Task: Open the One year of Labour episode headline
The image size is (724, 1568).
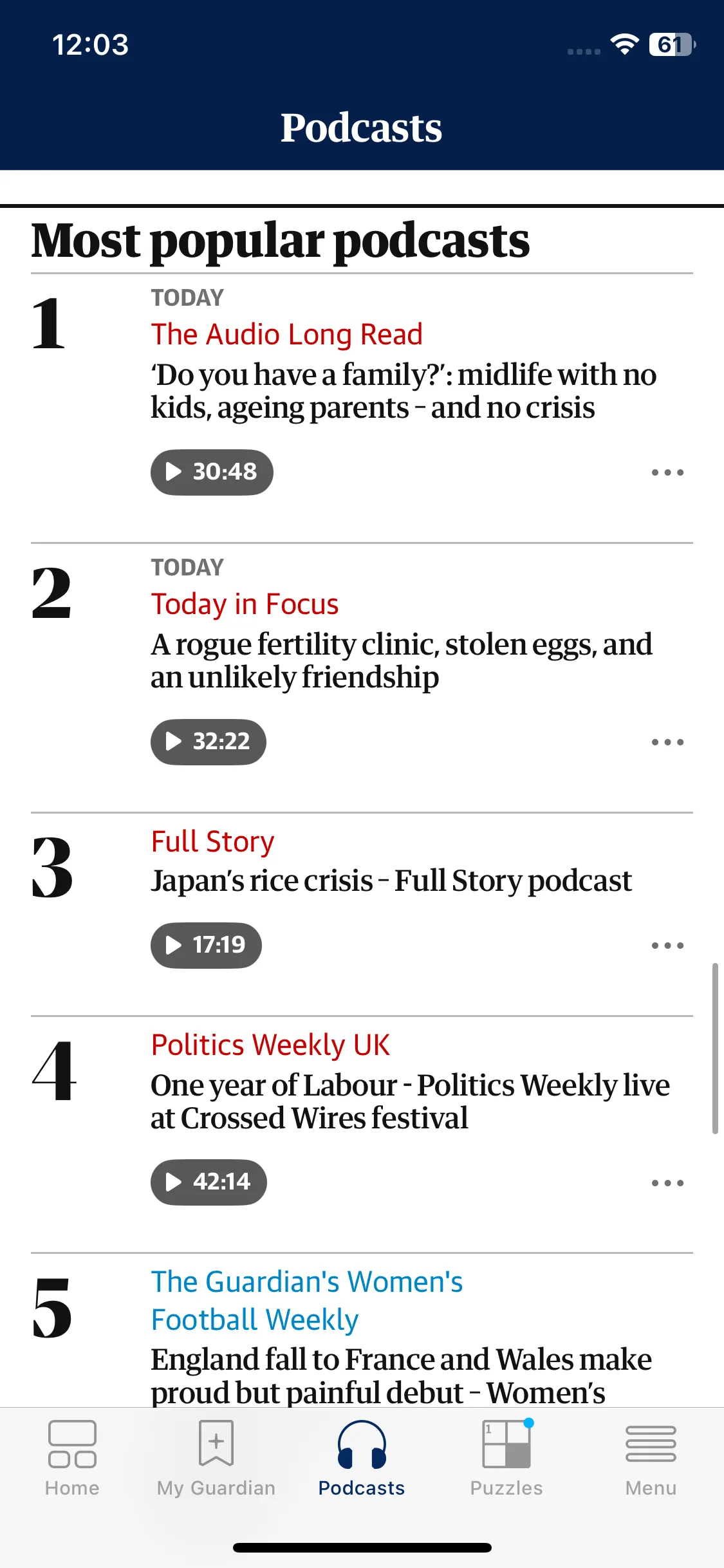Action: (410, 1101)
